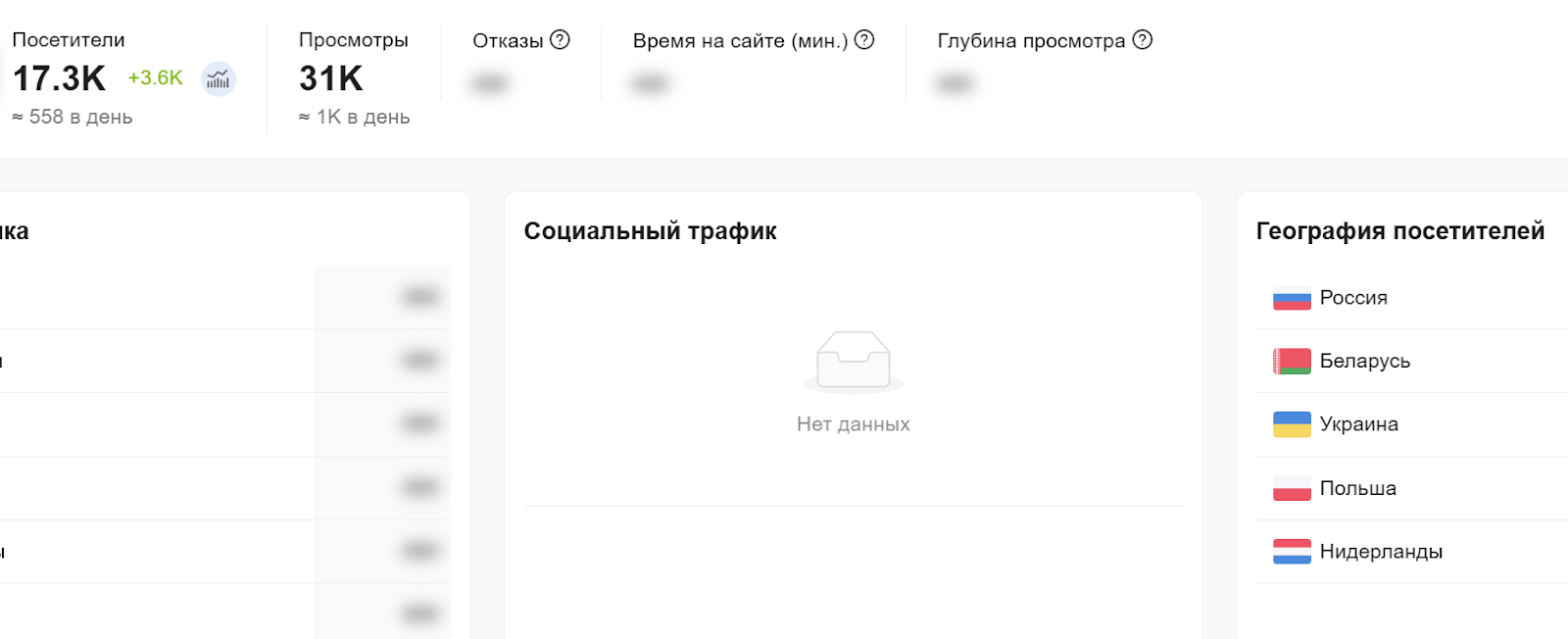Open the visitors trend chart icon
1568x639 pixels.
coord(219,78)
